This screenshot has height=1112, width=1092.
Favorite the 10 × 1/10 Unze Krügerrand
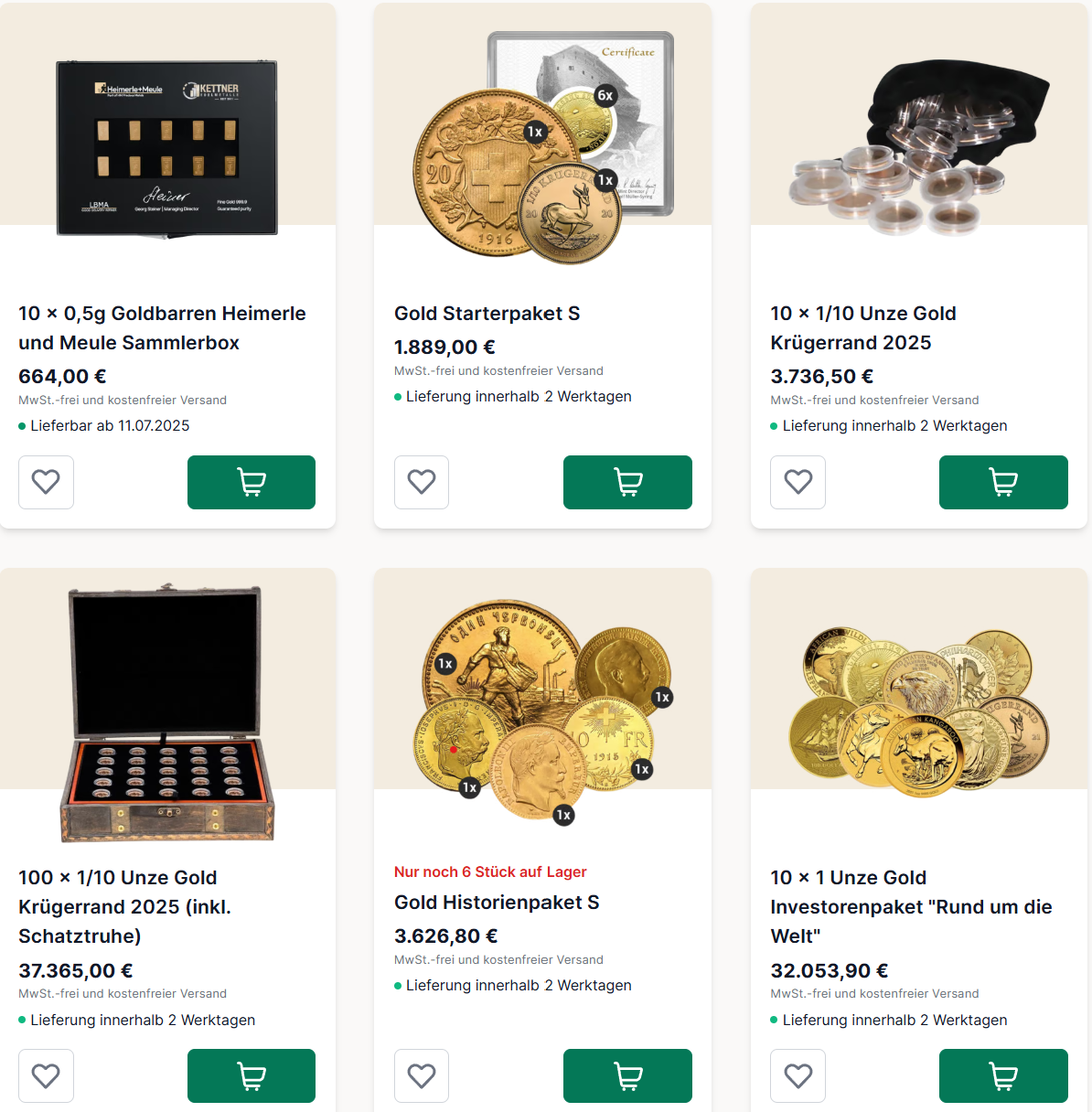798,482
